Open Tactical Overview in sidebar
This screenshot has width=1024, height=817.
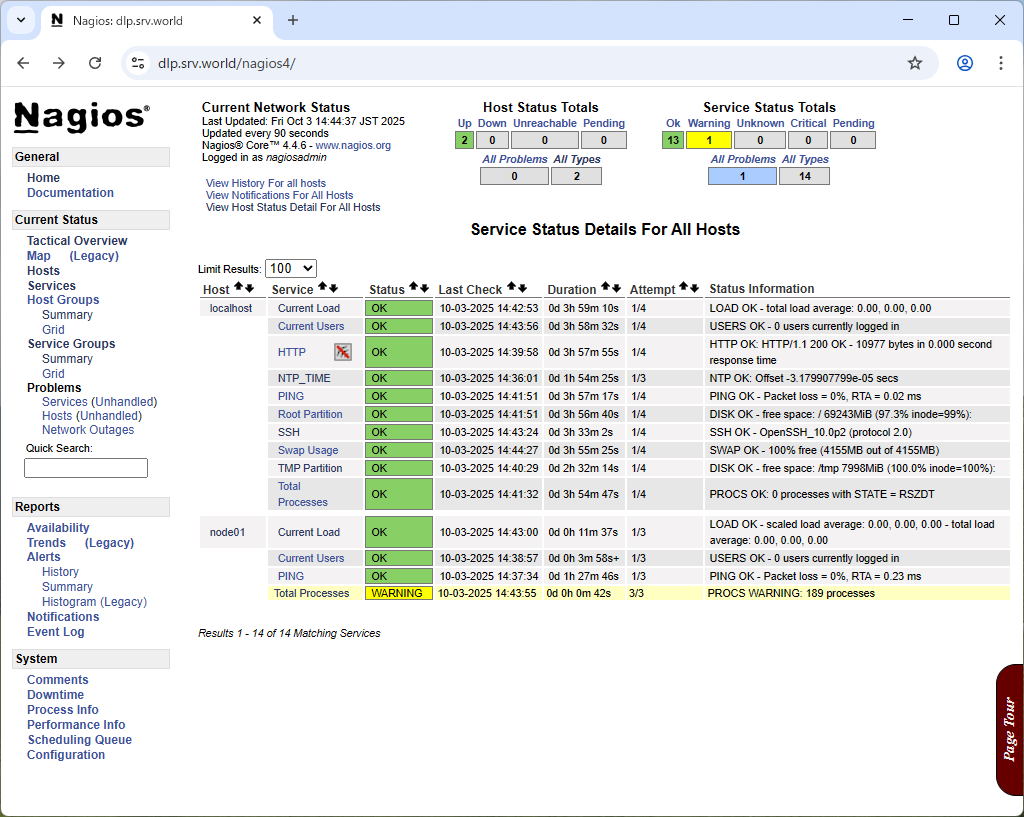(77, 241)
